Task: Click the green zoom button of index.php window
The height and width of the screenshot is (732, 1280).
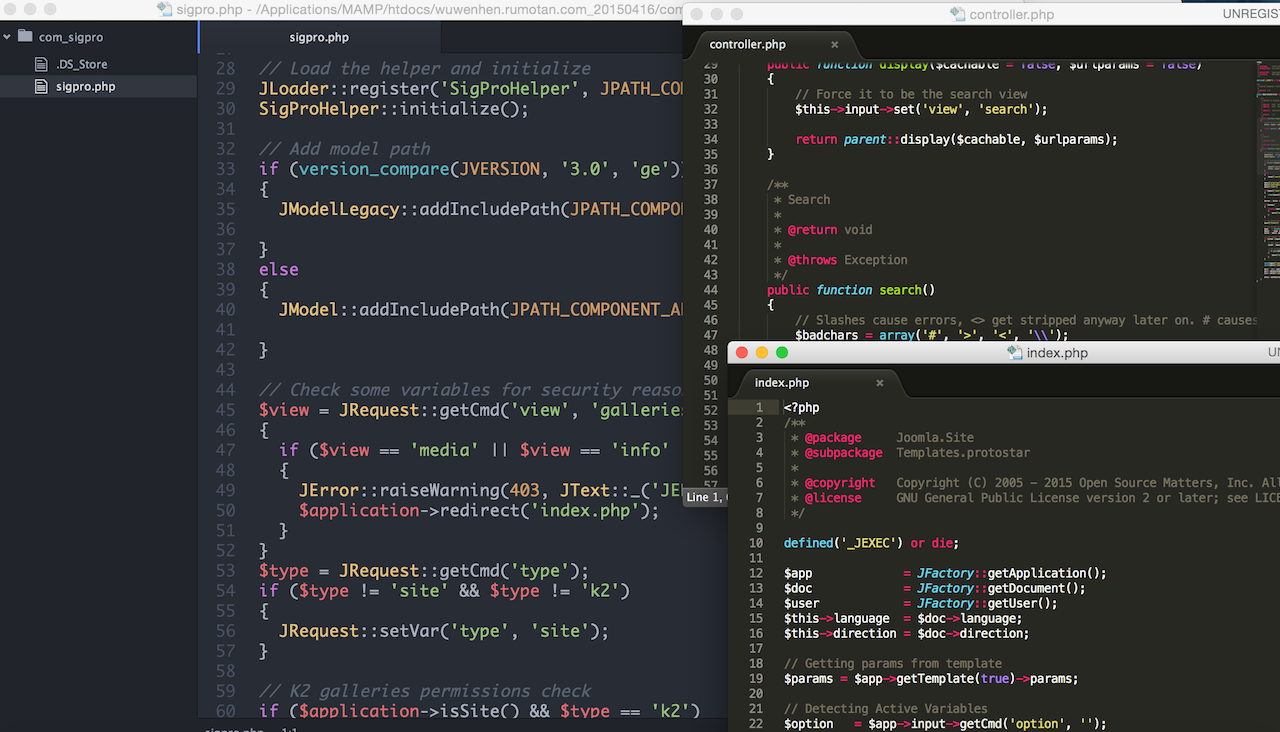Action: [x=782, y=352]
